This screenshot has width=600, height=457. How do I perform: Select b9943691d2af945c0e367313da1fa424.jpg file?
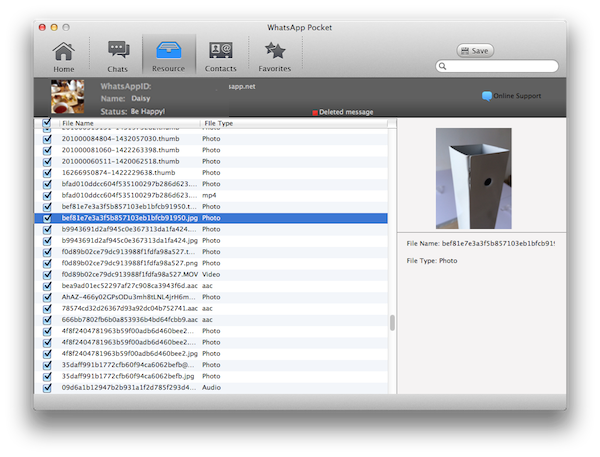[x=130, y=240]
